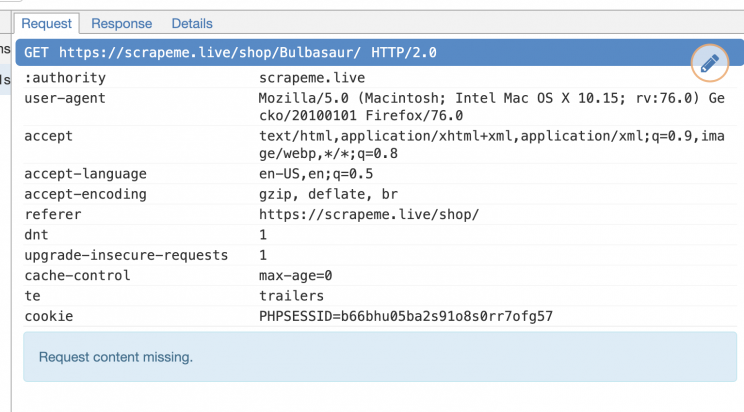Switch to the Request tab
Screen dimensions: 744x412
(x=46, y=23)
